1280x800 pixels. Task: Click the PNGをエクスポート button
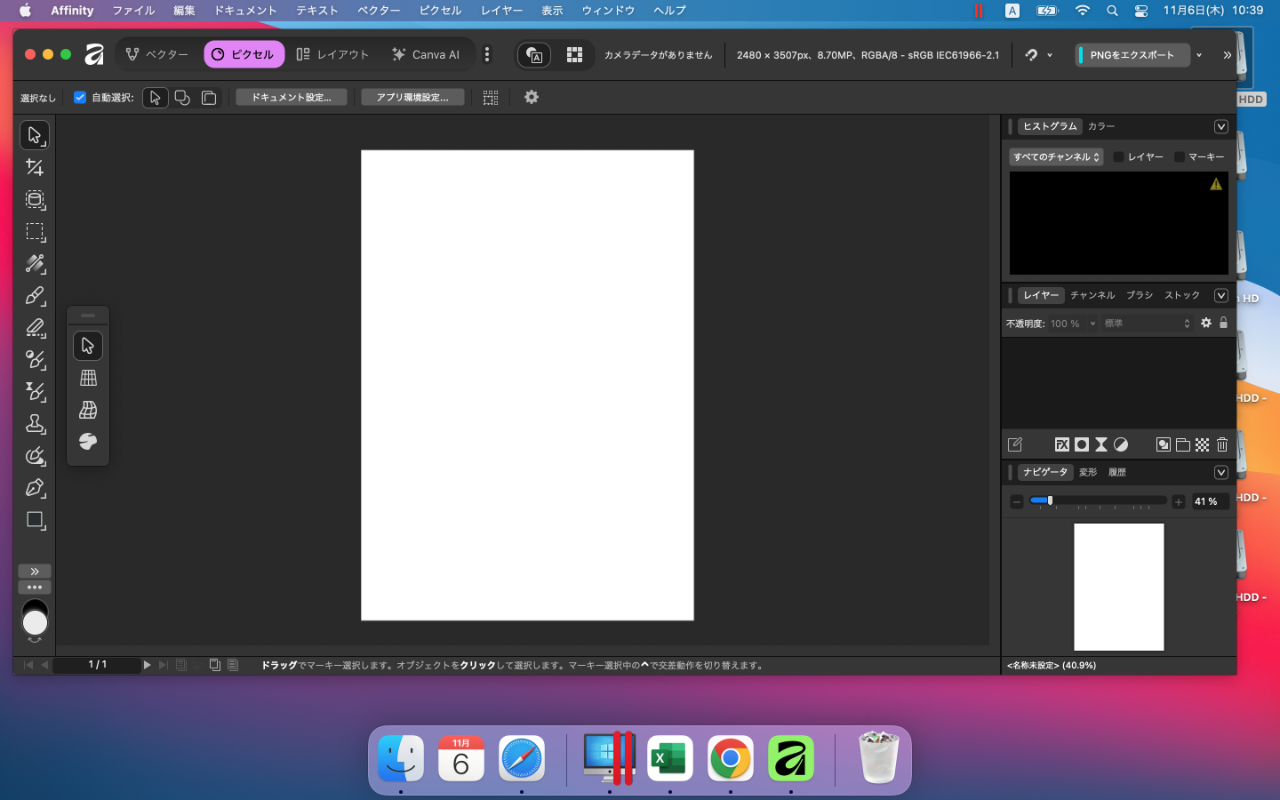coord(1133,55)
